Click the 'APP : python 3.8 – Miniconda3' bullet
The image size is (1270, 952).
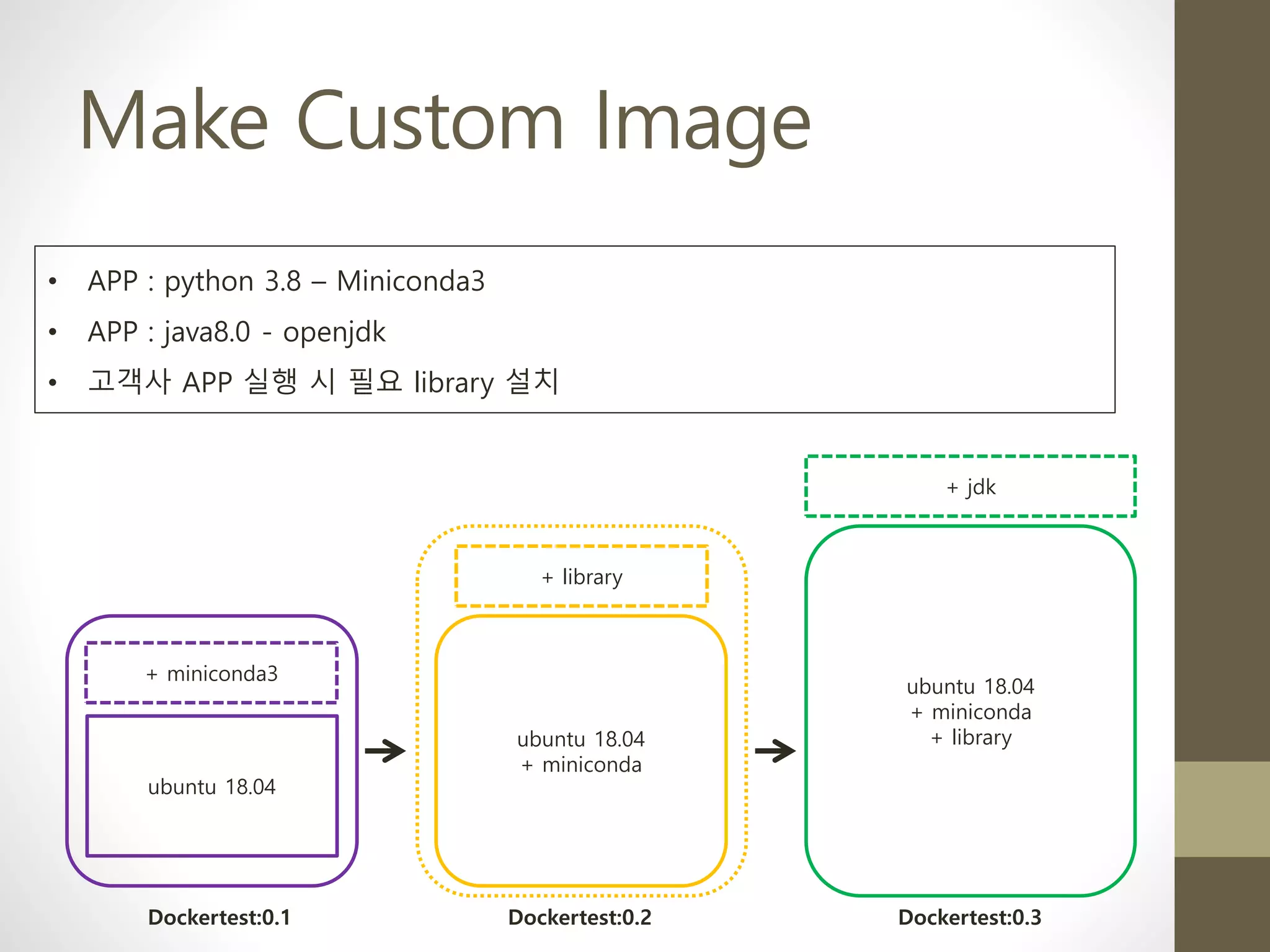(286, 281)
